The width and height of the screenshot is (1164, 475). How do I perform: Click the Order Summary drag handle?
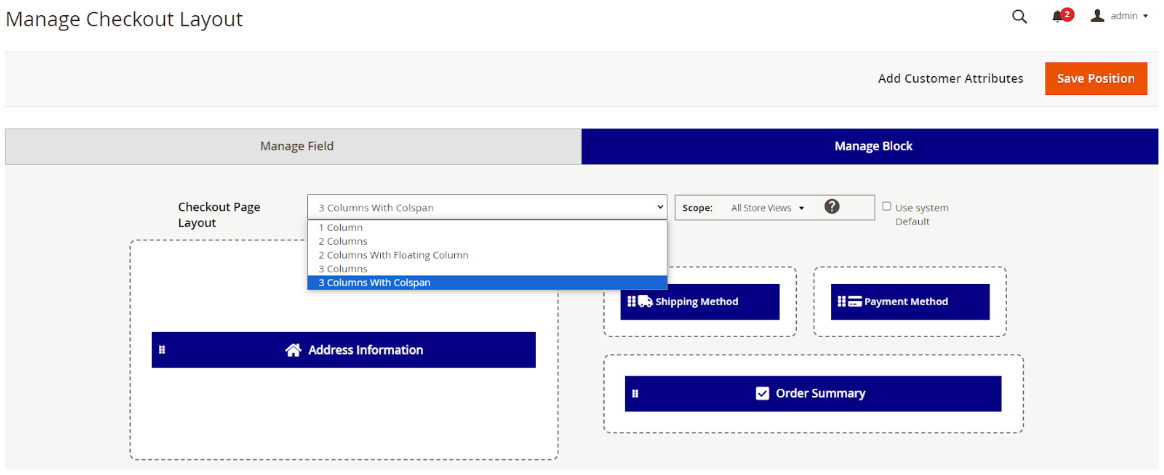click(635, 393)
